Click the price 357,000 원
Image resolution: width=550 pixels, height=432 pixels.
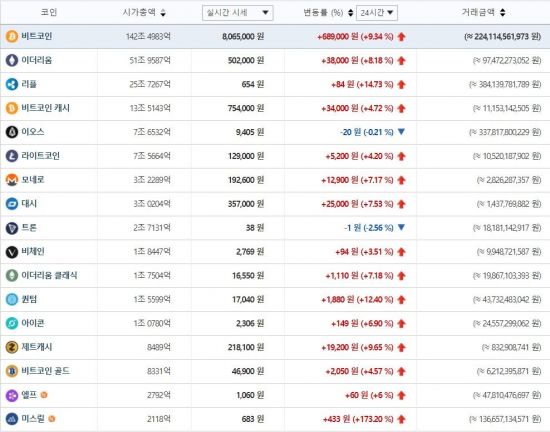(x=246, y=204)
